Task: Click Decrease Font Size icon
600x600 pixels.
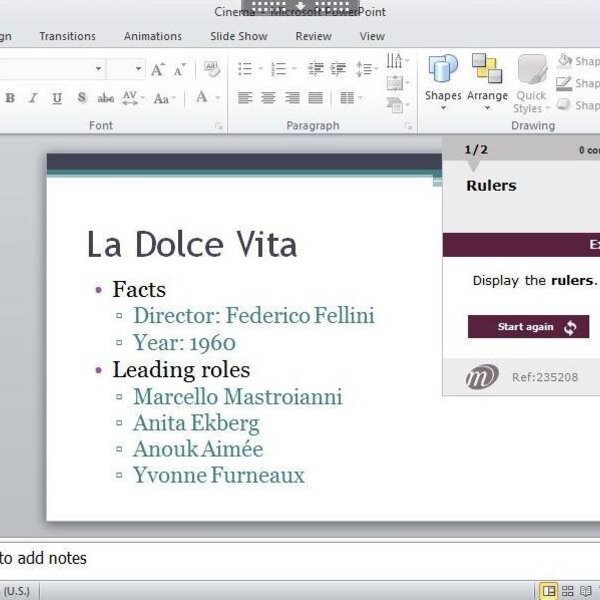Action: click(180, 69)
